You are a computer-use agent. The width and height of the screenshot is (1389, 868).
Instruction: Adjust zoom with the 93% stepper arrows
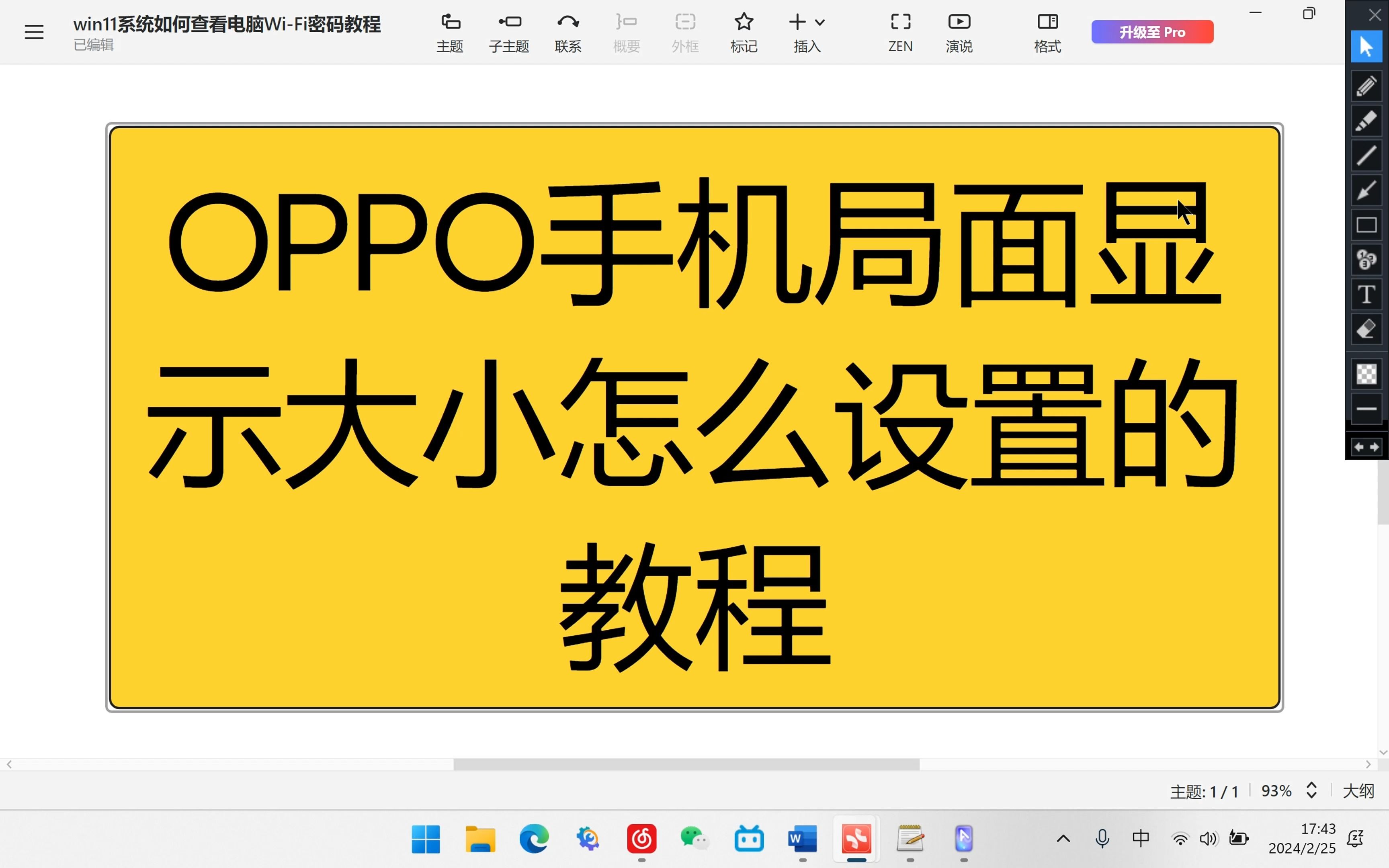(1311, 790)
